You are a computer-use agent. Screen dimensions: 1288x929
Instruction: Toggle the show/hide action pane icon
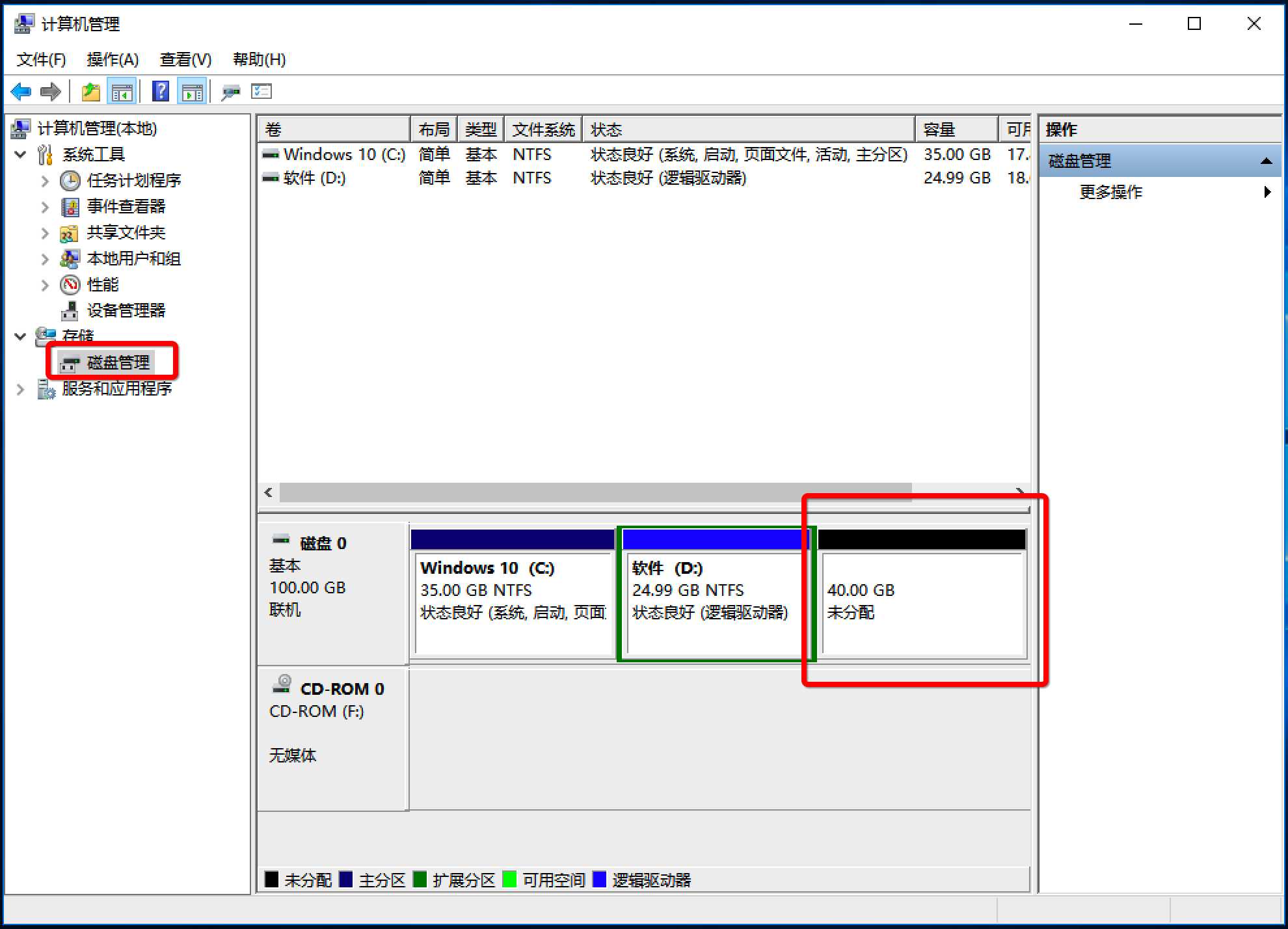pyautogui.click(x=192, y=92)
